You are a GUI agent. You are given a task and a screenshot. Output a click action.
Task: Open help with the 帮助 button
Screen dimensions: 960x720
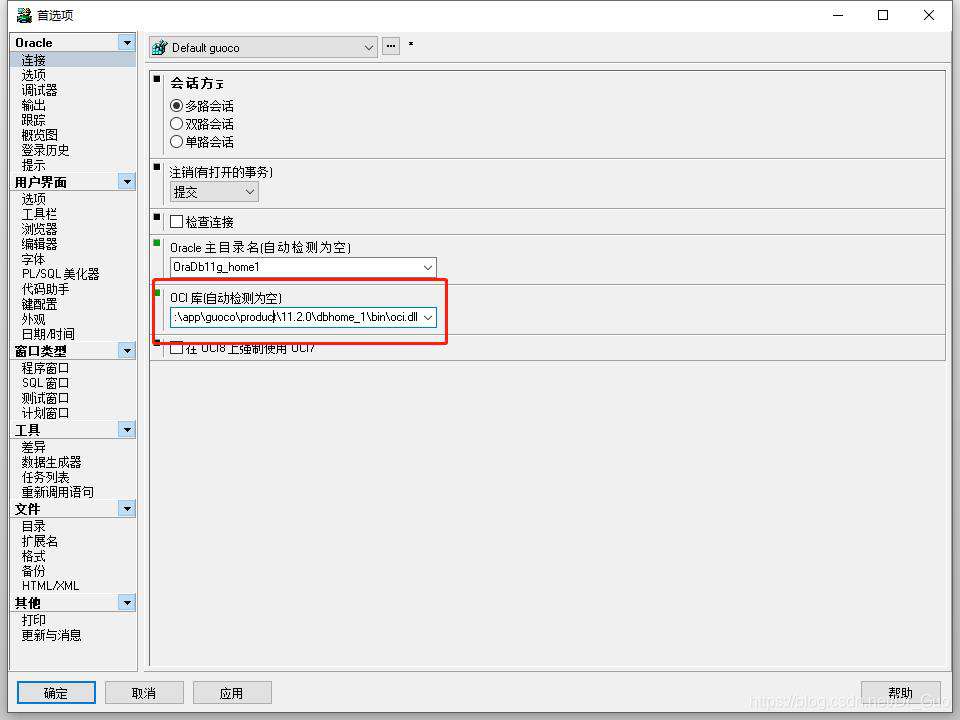[901, 692]
